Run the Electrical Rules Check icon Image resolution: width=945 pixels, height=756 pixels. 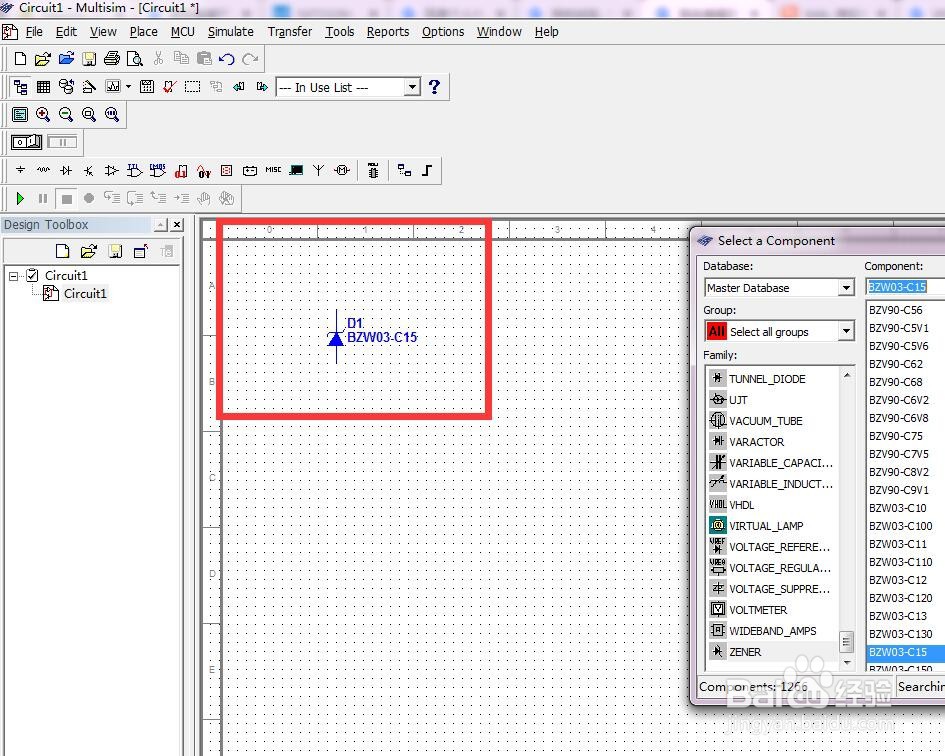click(x=169, y=87)
